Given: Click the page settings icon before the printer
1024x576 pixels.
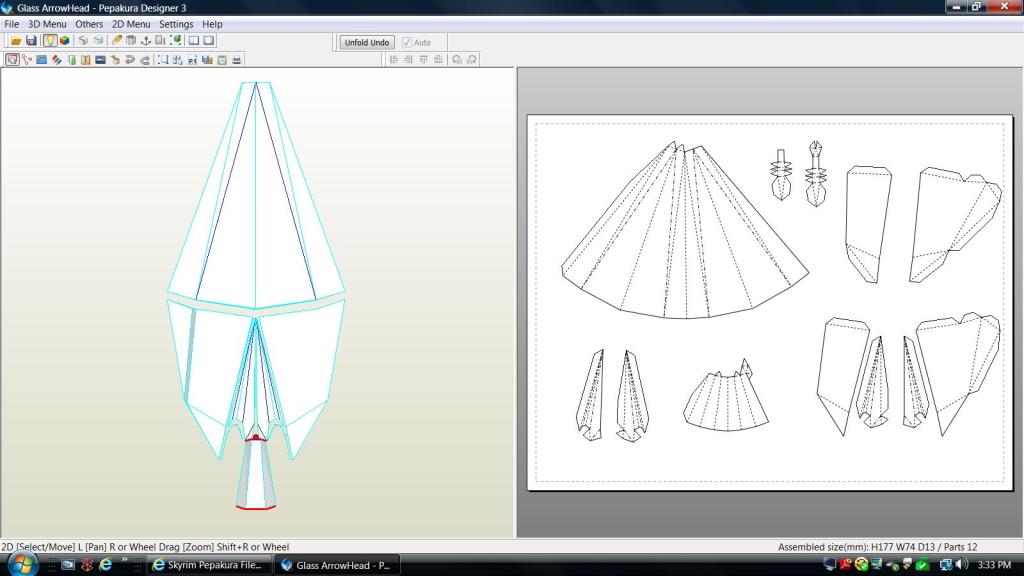Looking at the screenshot, I should pyautogui.click(x=222, y=60).
